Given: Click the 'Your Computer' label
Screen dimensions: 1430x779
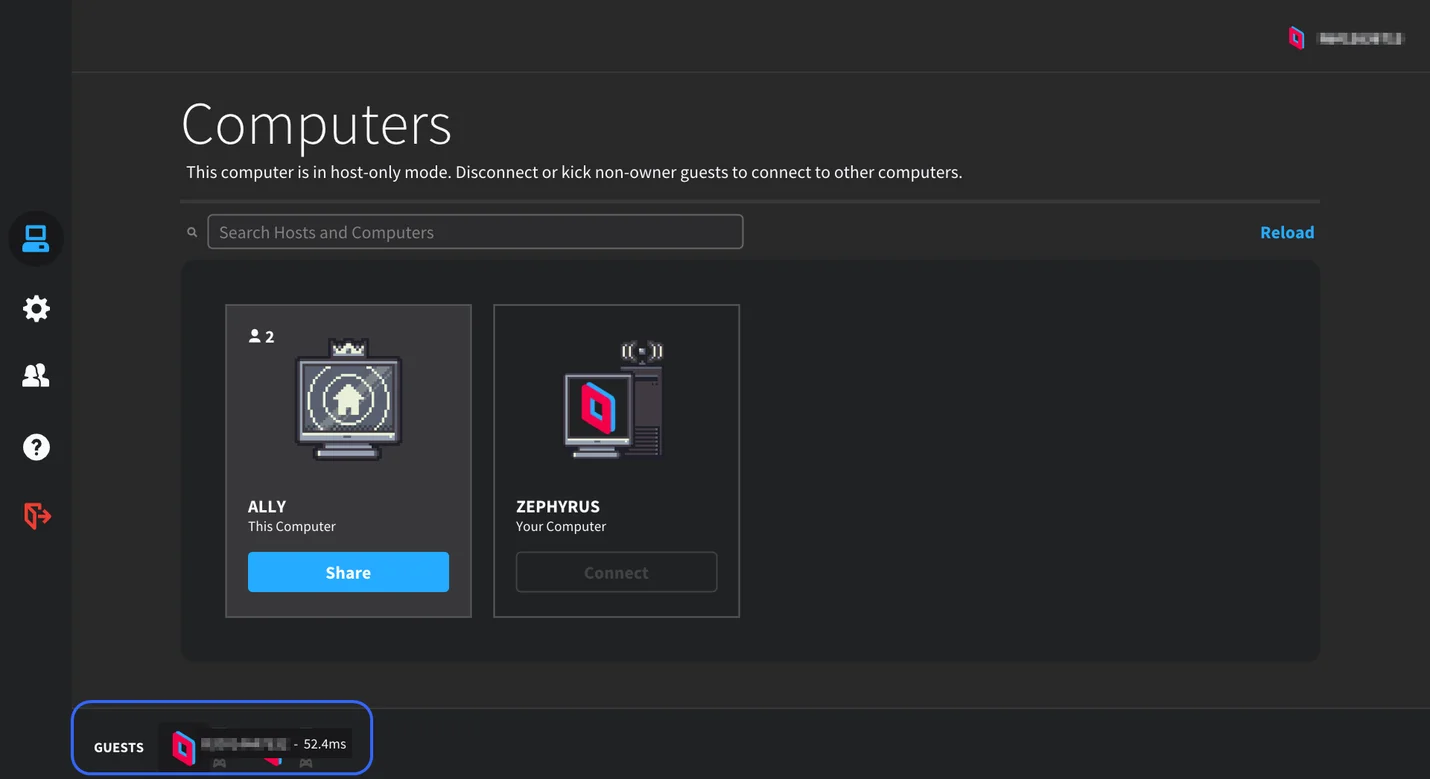Looking at the screenshot, I should click(x=561, y=526).
